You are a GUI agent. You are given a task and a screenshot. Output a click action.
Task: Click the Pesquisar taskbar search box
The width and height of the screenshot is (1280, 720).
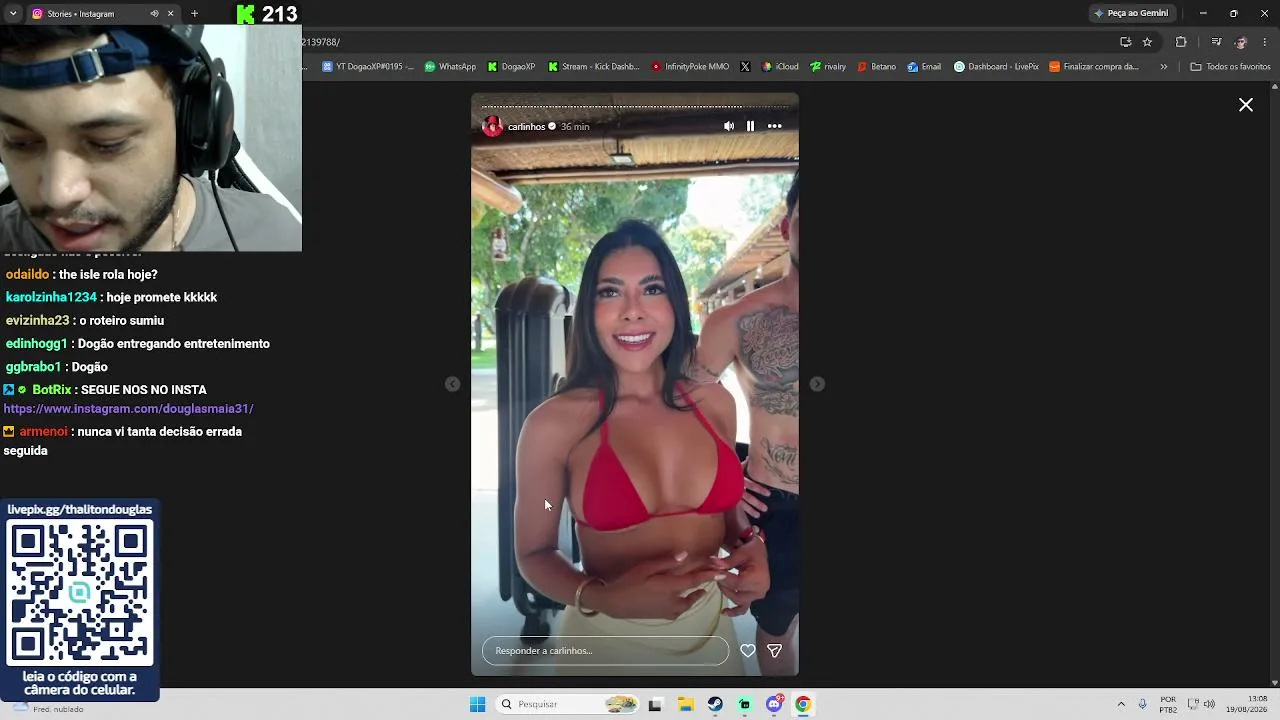click(x=567, y=704)
